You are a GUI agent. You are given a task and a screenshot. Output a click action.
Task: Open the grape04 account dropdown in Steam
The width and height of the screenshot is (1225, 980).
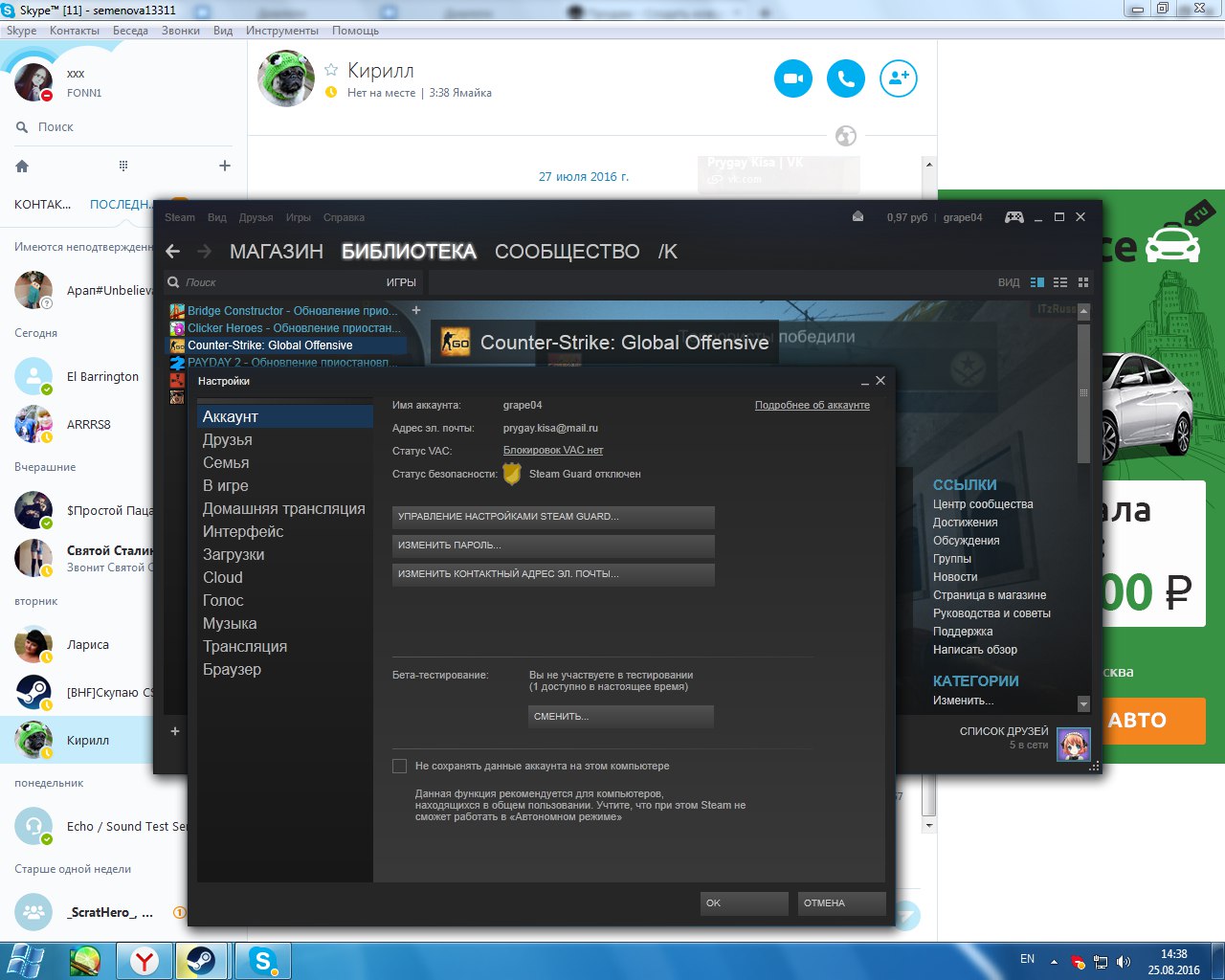pos(963,217)
